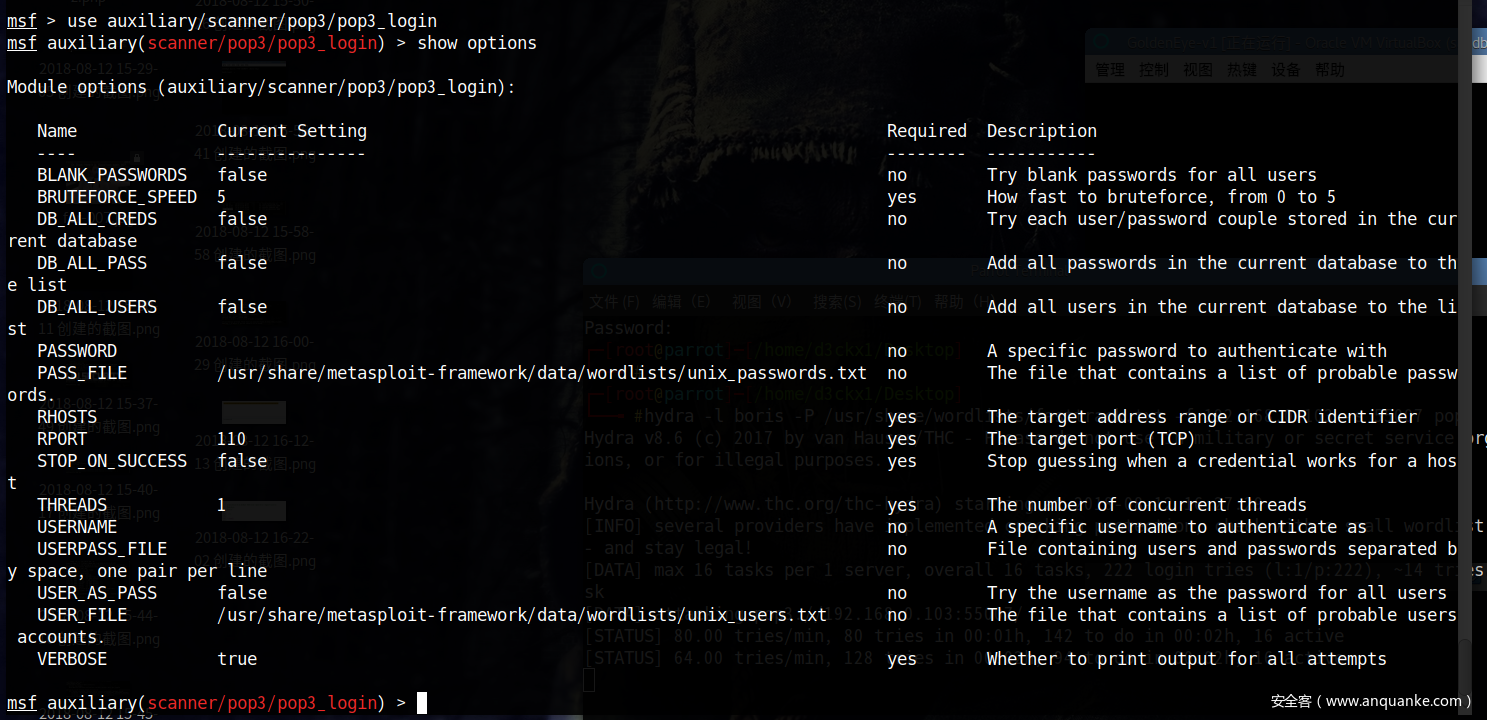Image resolution: width=1487 pixels, height=720 pixels.
Task: Click 'Whether to print output for all attempts'
Action: pyautogui.click(x=1187, y=659)
